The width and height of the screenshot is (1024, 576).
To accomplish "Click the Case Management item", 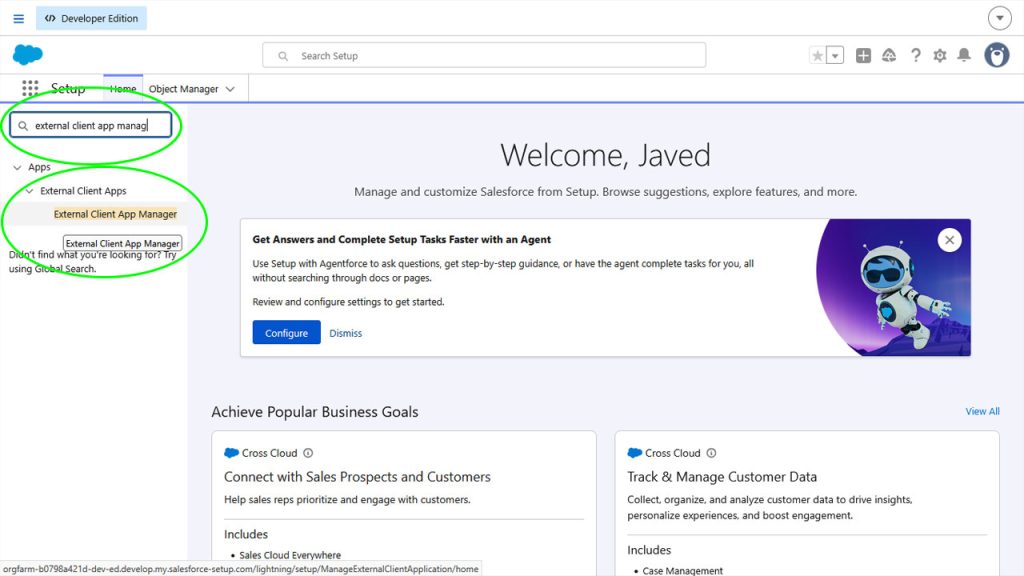I will pyautogui.click(x=682, y=571).
